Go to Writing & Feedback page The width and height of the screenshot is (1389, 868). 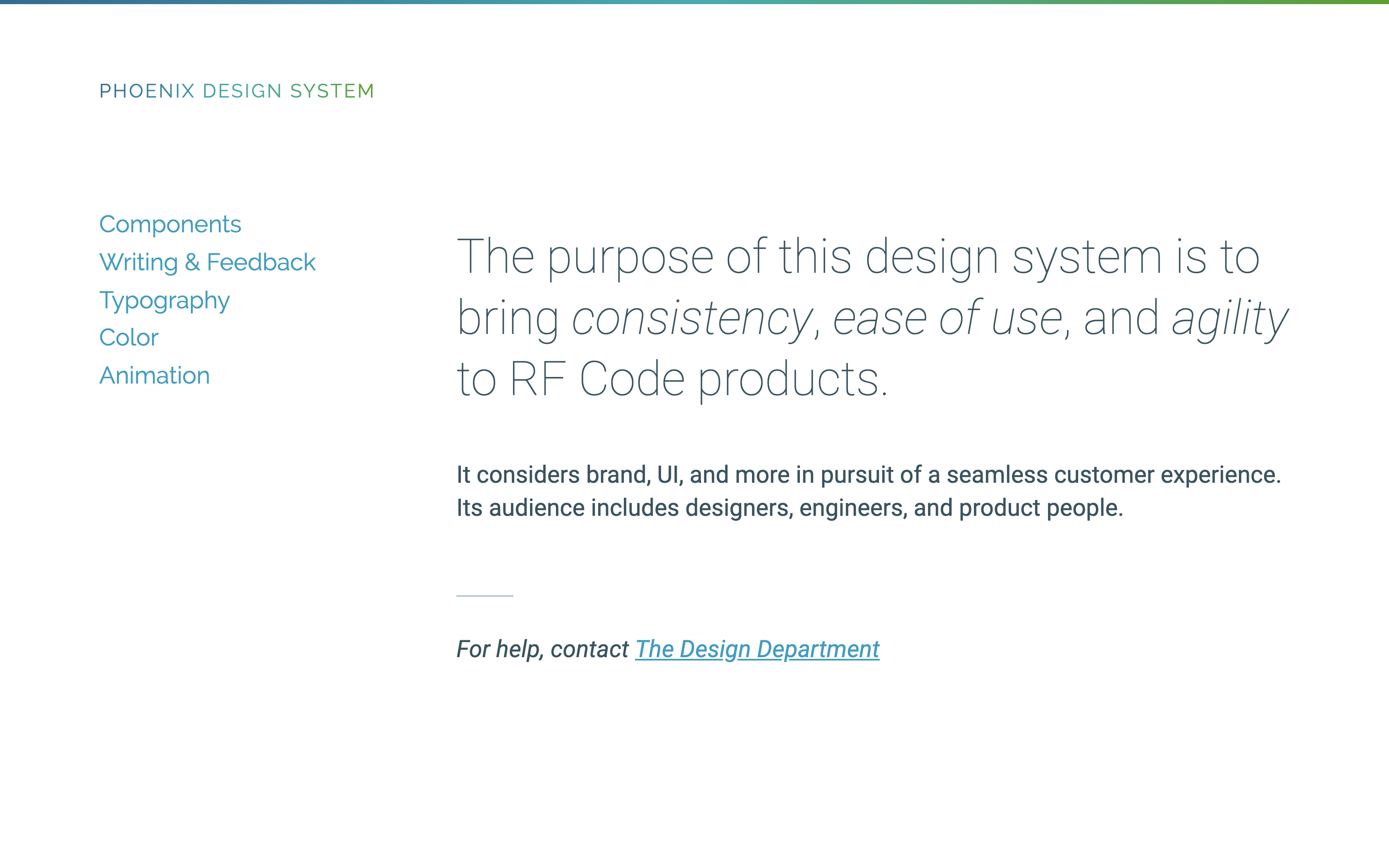(207, 262)
